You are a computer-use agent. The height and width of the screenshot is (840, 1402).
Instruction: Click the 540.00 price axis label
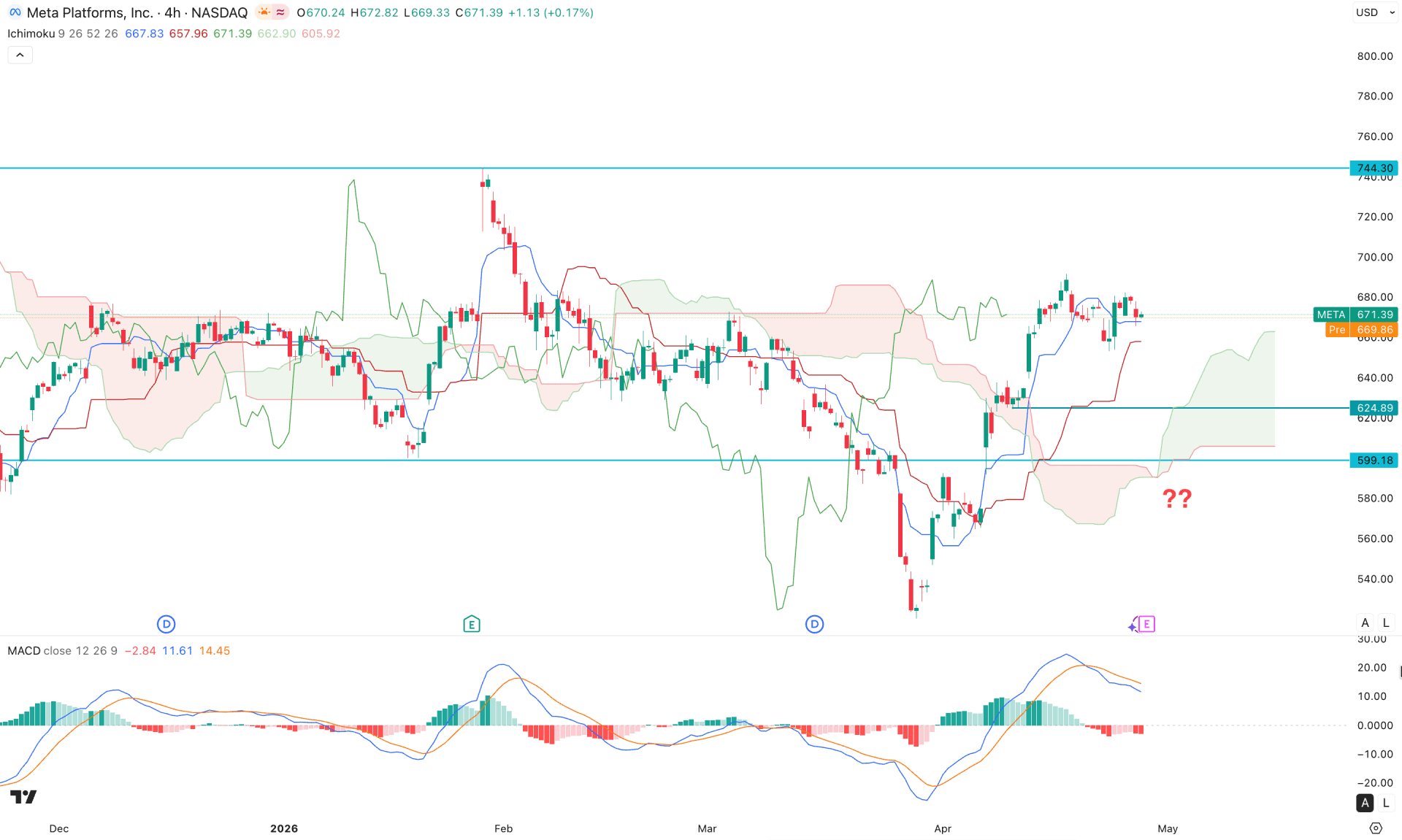(1375, 579)
